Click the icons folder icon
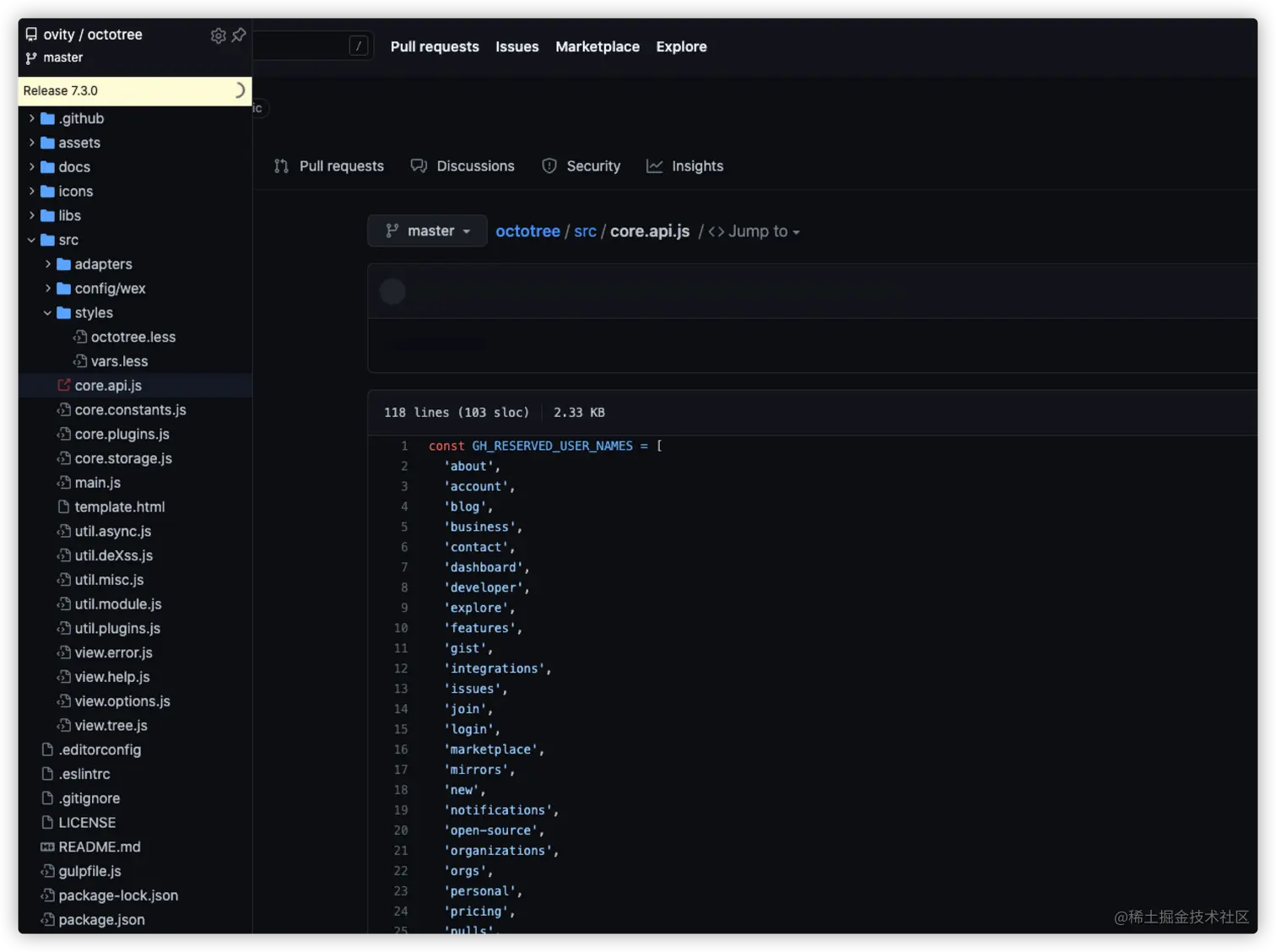Viewport: 1276px width, 952px height. click(48, 192)
